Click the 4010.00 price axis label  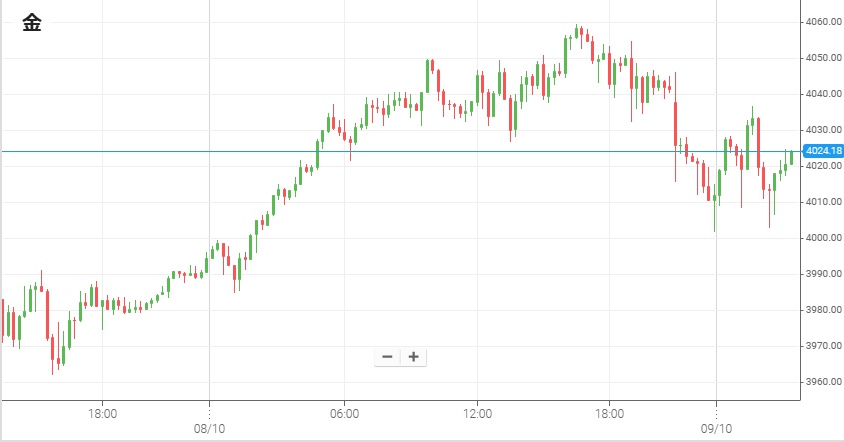823,202
